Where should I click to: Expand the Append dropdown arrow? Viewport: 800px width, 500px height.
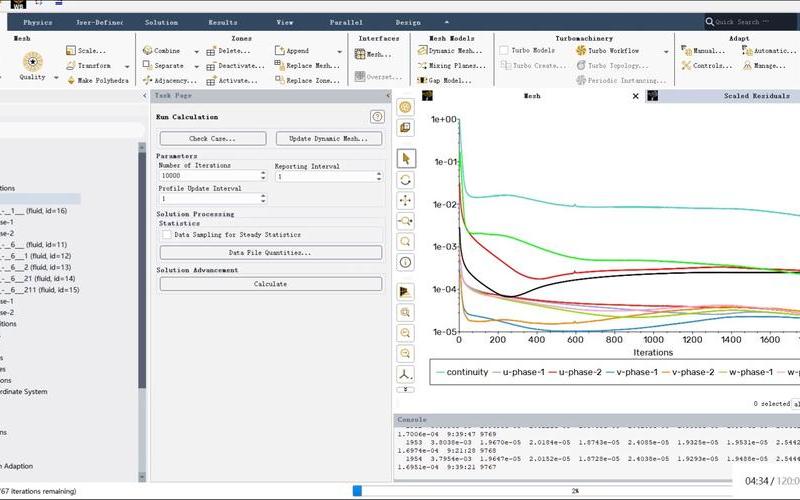tap(340, 52)
